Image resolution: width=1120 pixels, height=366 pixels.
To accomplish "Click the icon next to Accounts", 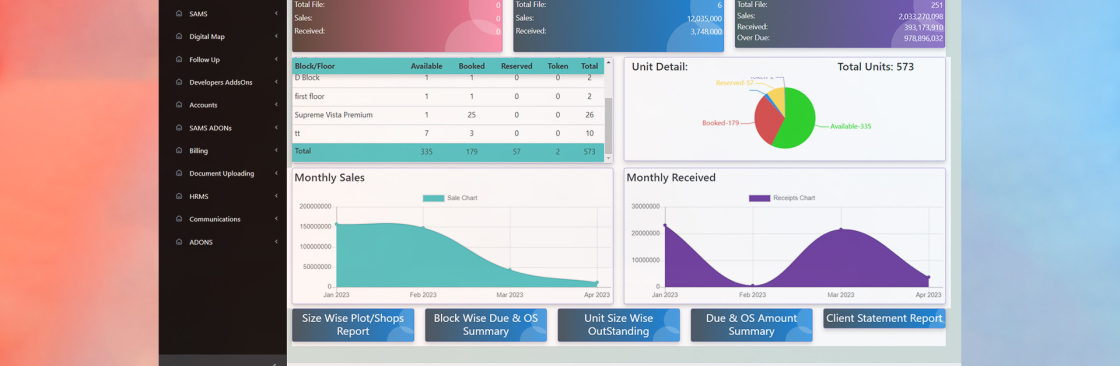I will point(179,105).
